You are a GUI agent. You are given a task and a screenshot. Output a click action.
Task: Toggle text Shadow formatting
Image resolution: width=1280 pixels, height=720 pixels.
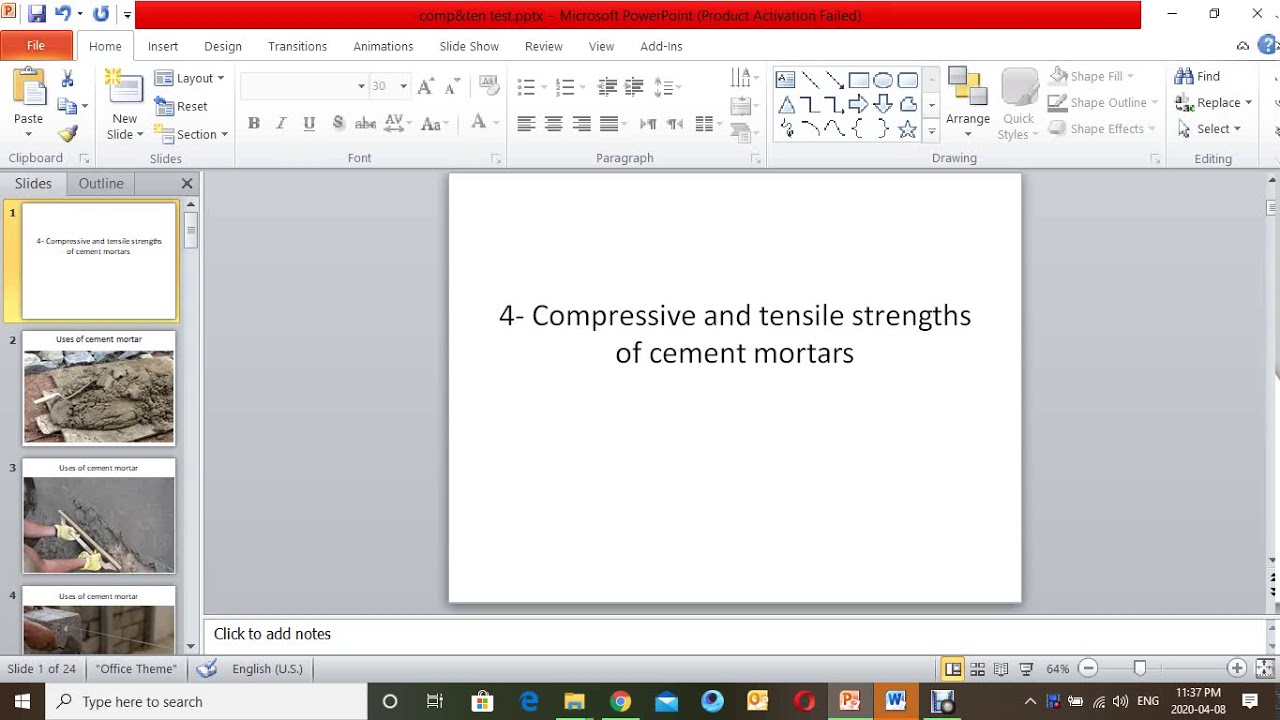338,123
